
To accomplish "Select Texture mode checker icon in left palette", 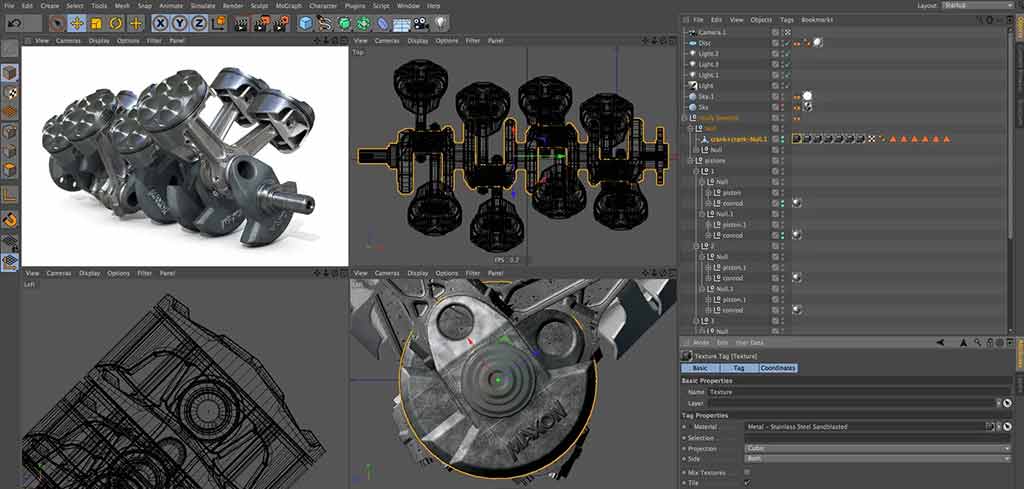I will tap(9, 92).
